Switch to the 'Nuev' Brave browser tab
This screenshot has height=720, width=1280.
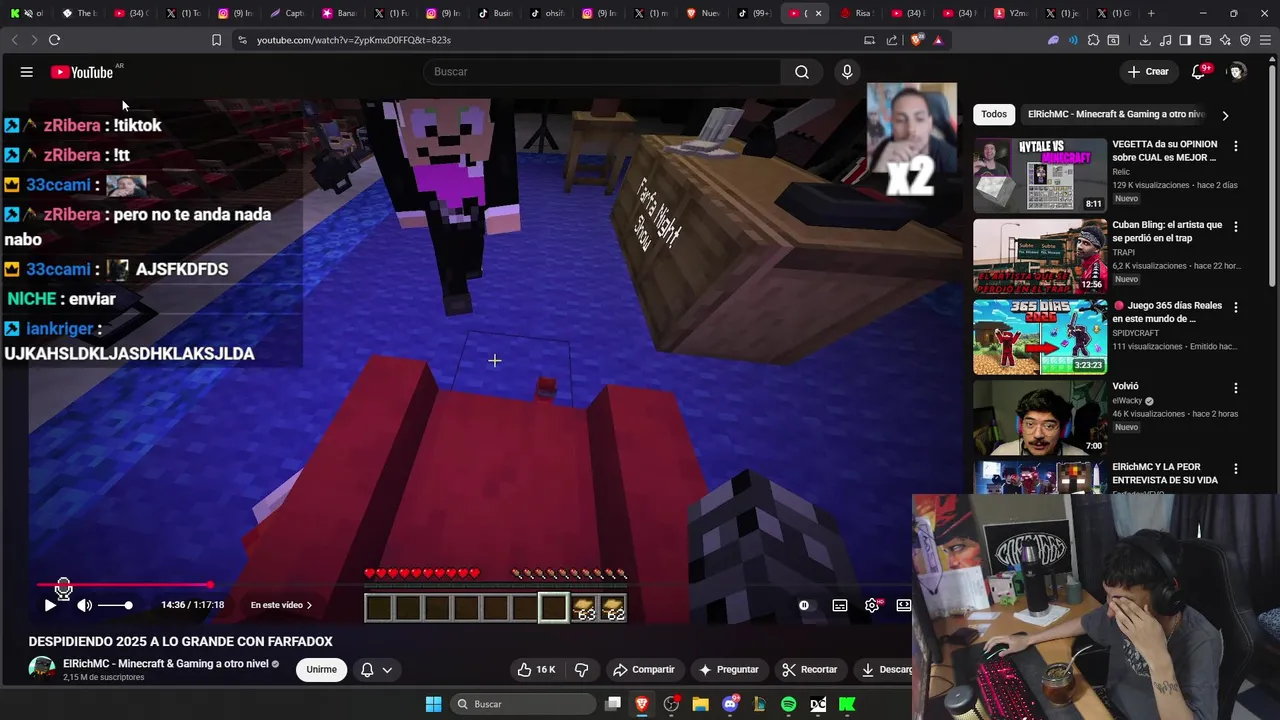703,13
